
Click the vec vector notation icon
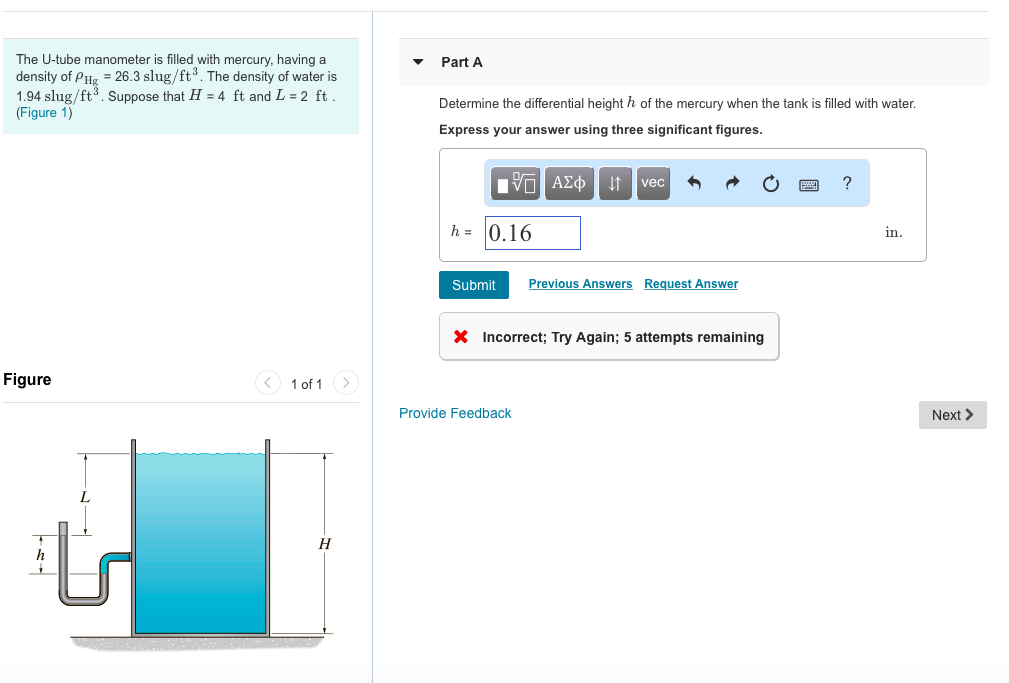coord(652,183)
